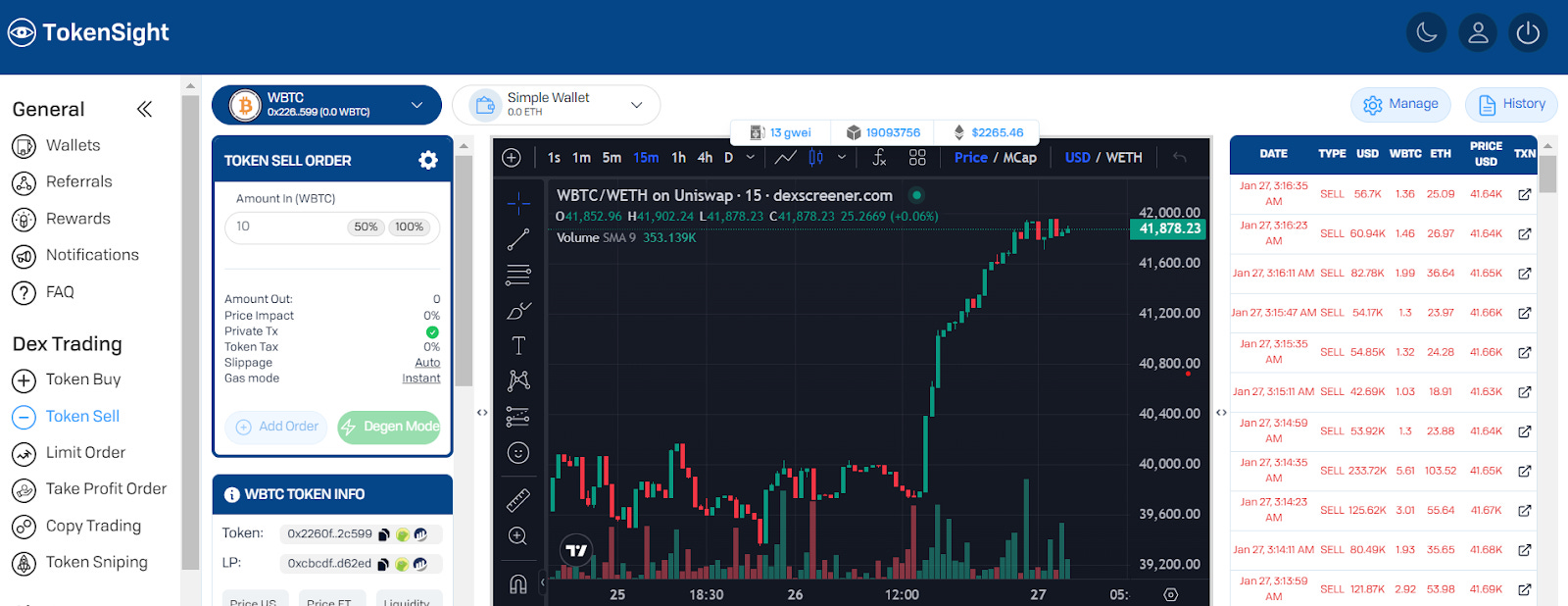
Task: Copy the Token address 0x2260f..2c599
Action: [x=384, y=534]
